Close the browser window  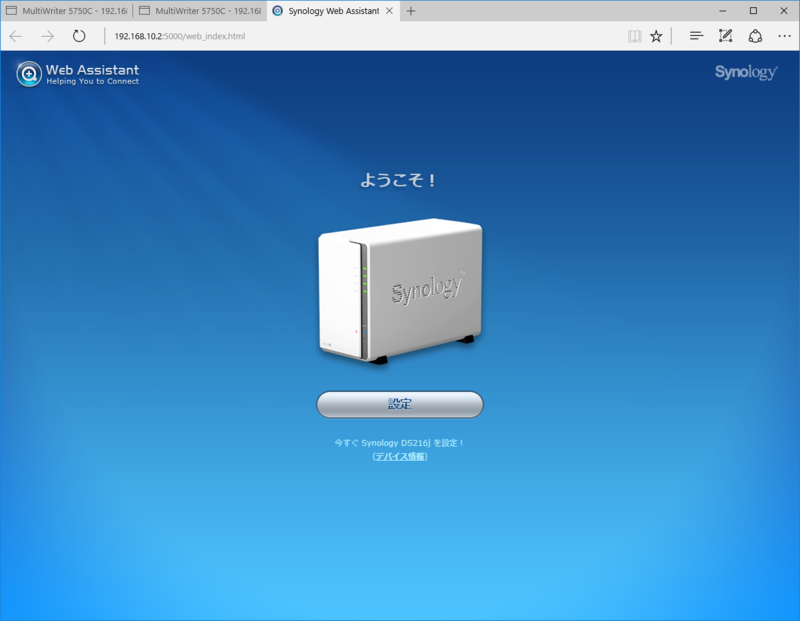(784, 11)
